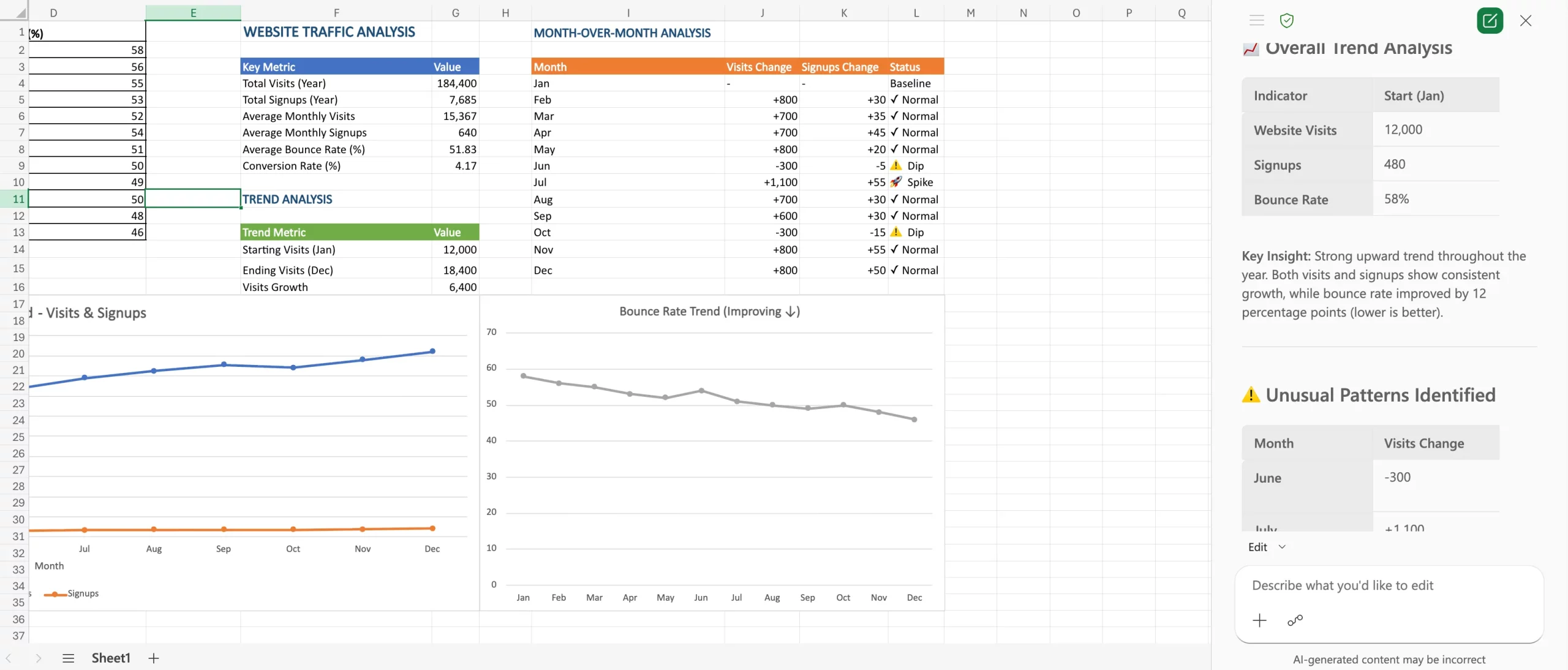Click the Bounce Rate Trend chart title
This screenshot has width=1568, height=670.
(x=709, y=311)
